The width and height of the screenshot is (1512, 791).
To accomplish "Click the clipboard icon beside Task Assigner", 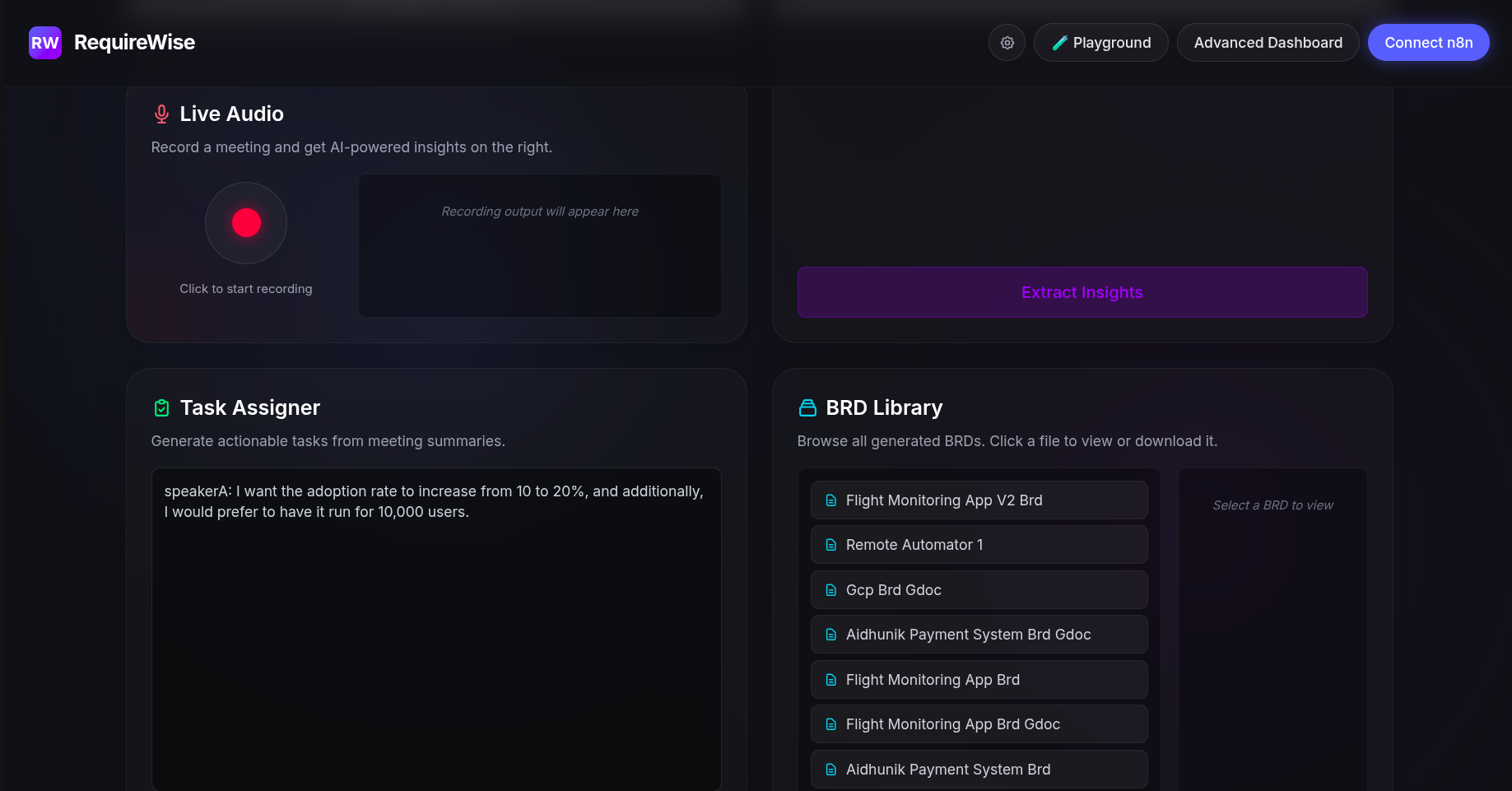I will coord(161,408).
